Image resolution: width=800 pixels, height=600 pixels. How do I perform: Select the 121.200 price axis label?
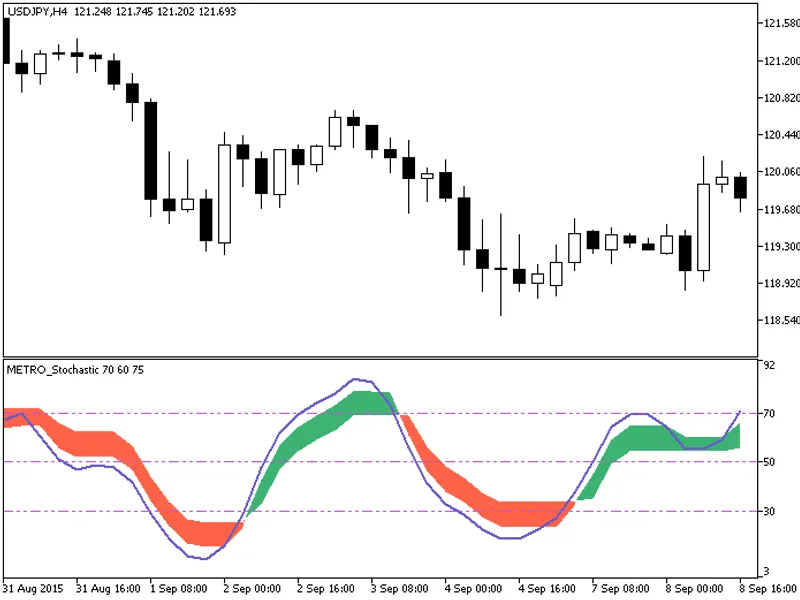click(782, 61)
